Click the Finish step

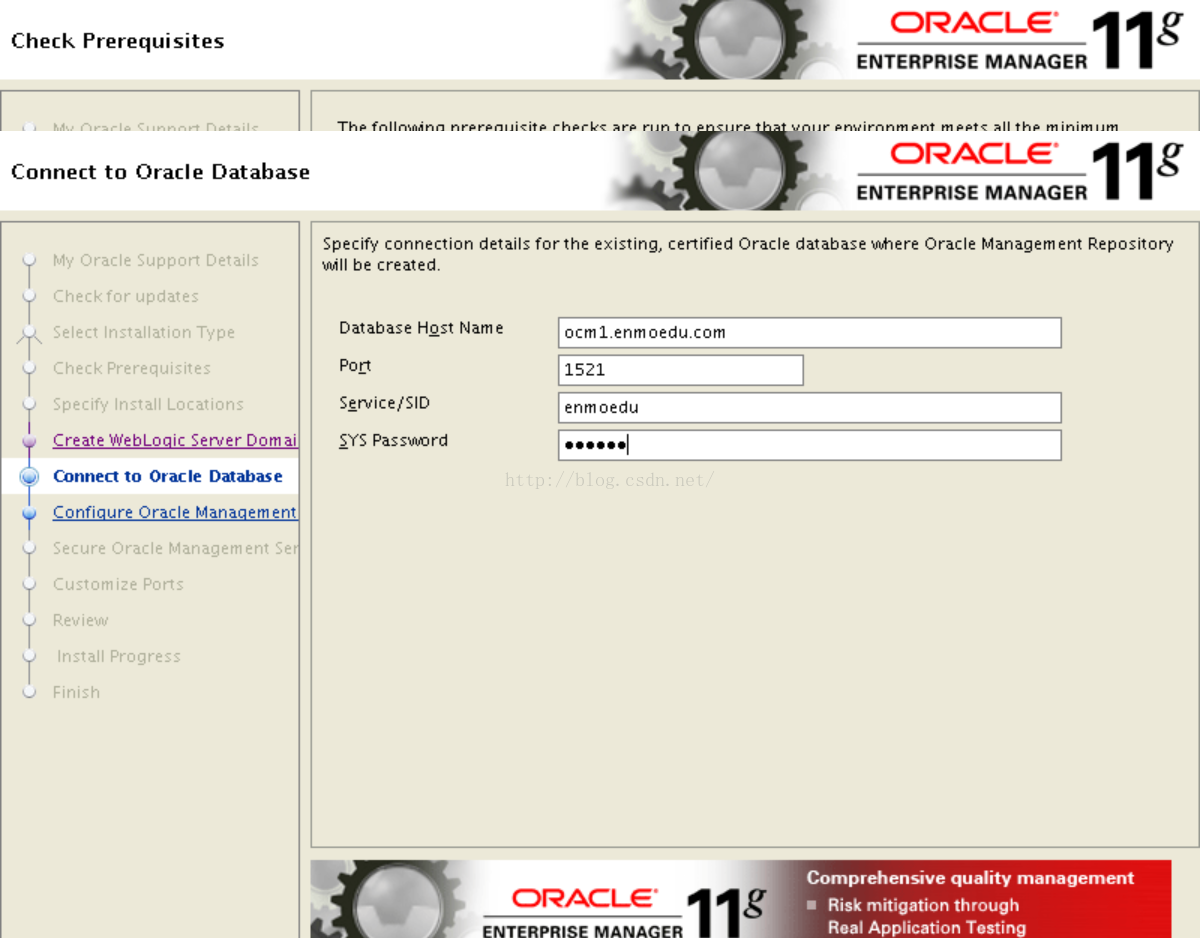point(76,692)
